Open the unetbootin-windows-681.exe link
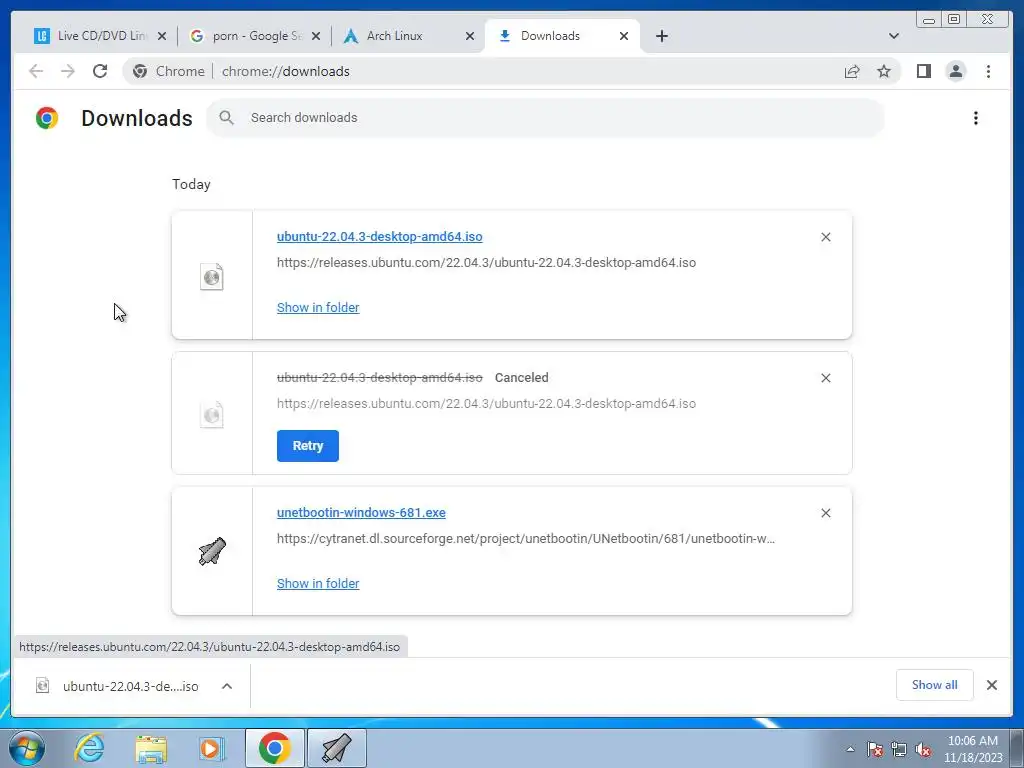1024x768 pixels. (x=361, y=513)
